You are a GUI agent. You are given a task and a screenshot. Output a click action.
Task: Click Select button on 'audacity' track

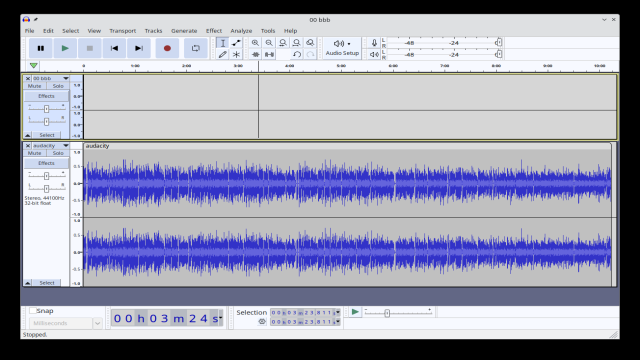(47, 282)
